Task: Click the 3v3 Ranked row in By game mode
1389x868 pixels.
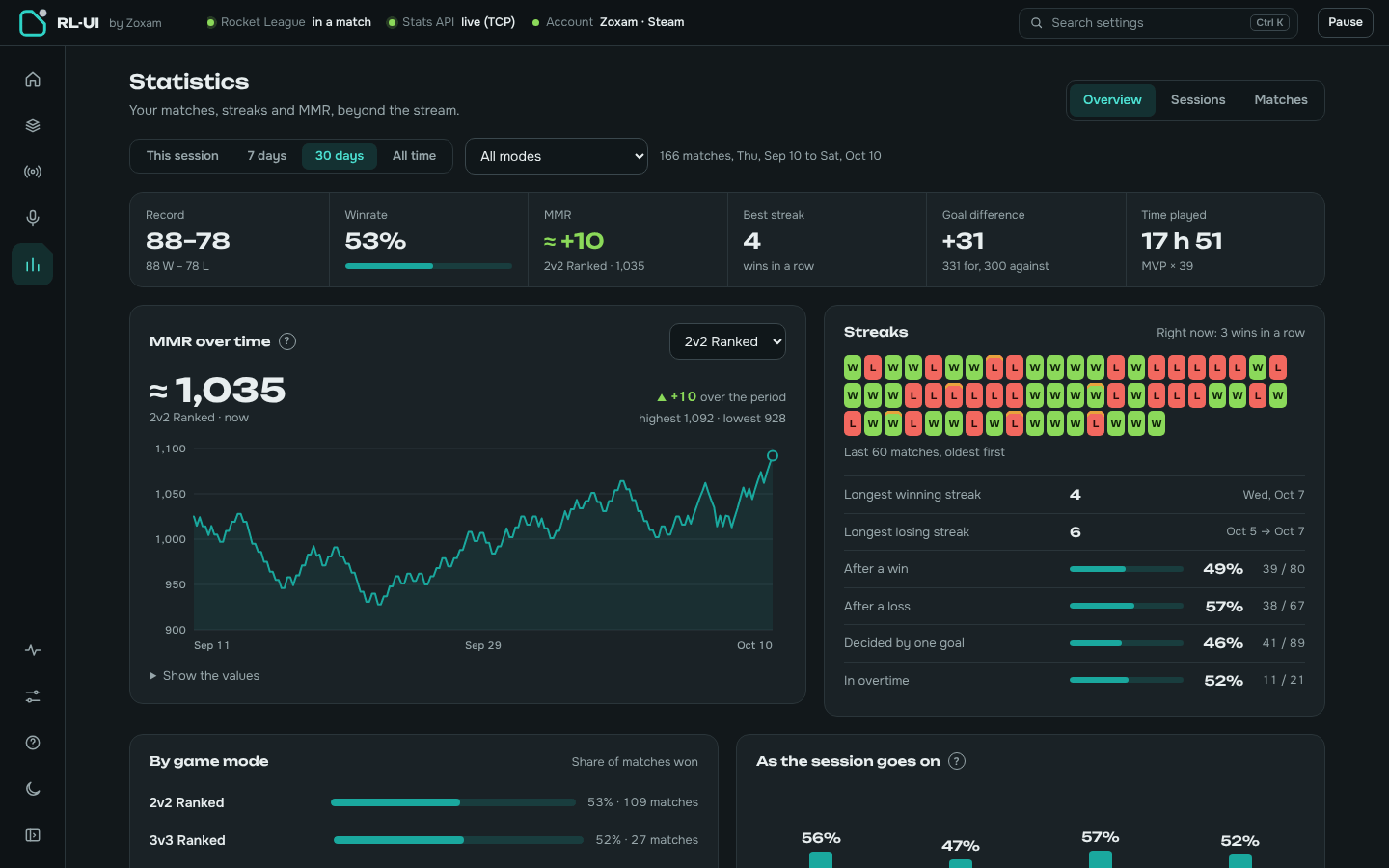Action: (423, 840)
